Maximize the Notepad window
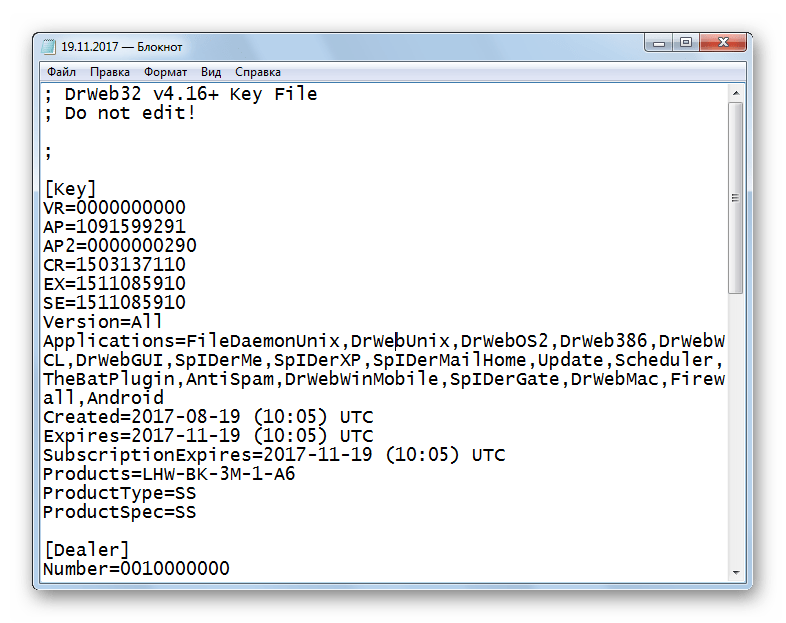 (686, 43)
